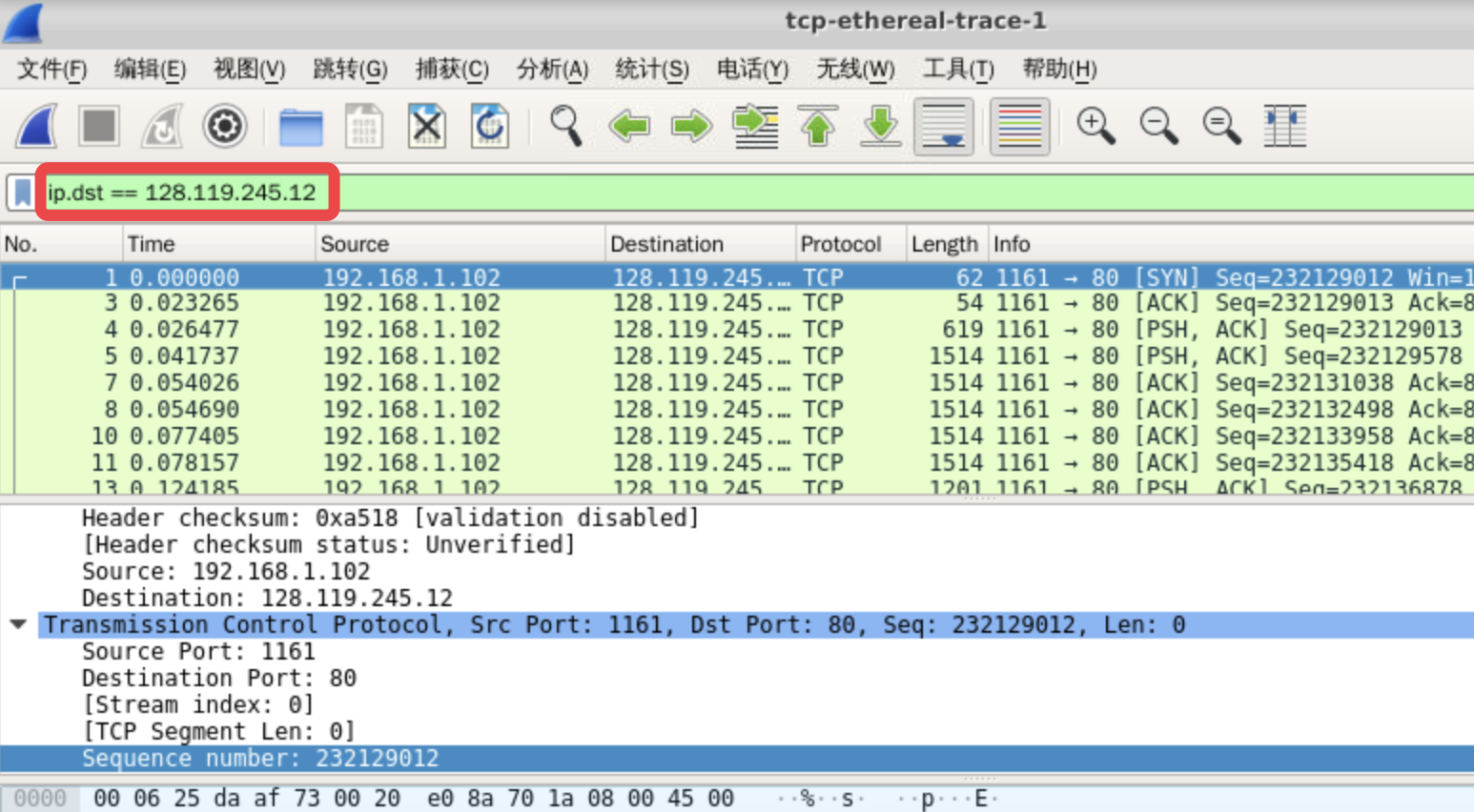Toggle auto-scroll during live capture
Viewport: 1474px width, 812px height.
coord(944,126)
